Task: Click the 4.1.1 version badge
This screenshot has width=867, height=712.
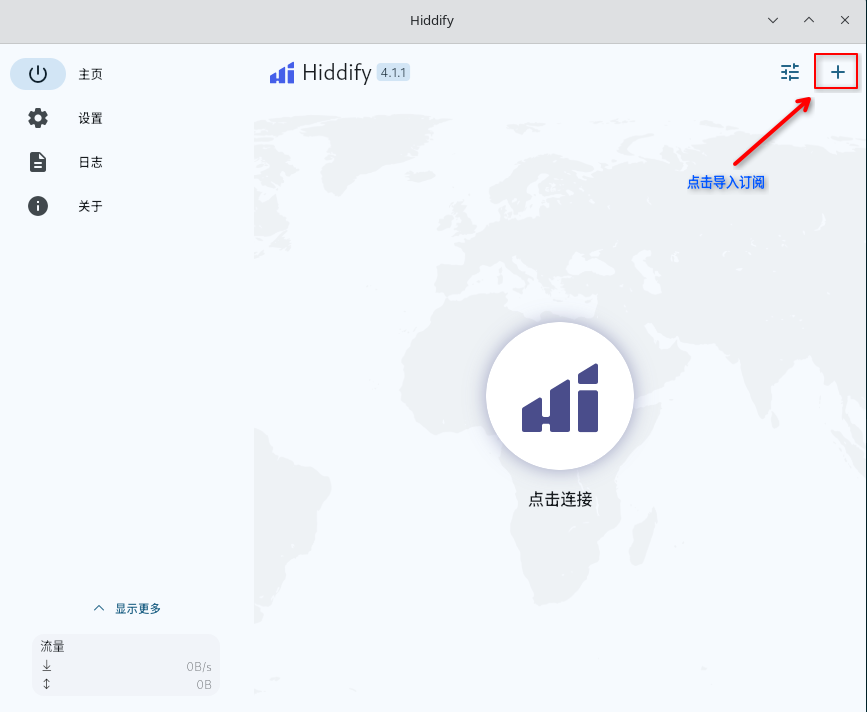Action: coord(394,73)
